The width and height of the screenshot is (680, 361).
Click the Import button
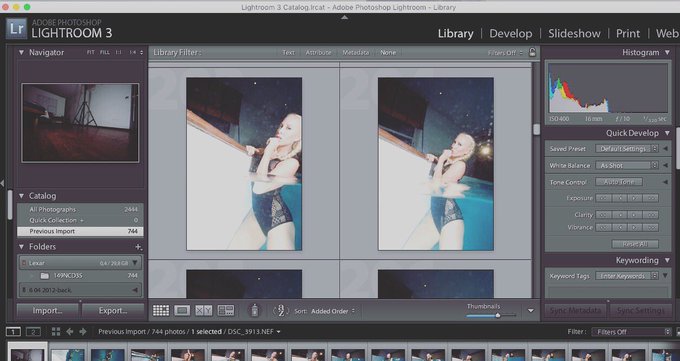pos(47,311)
